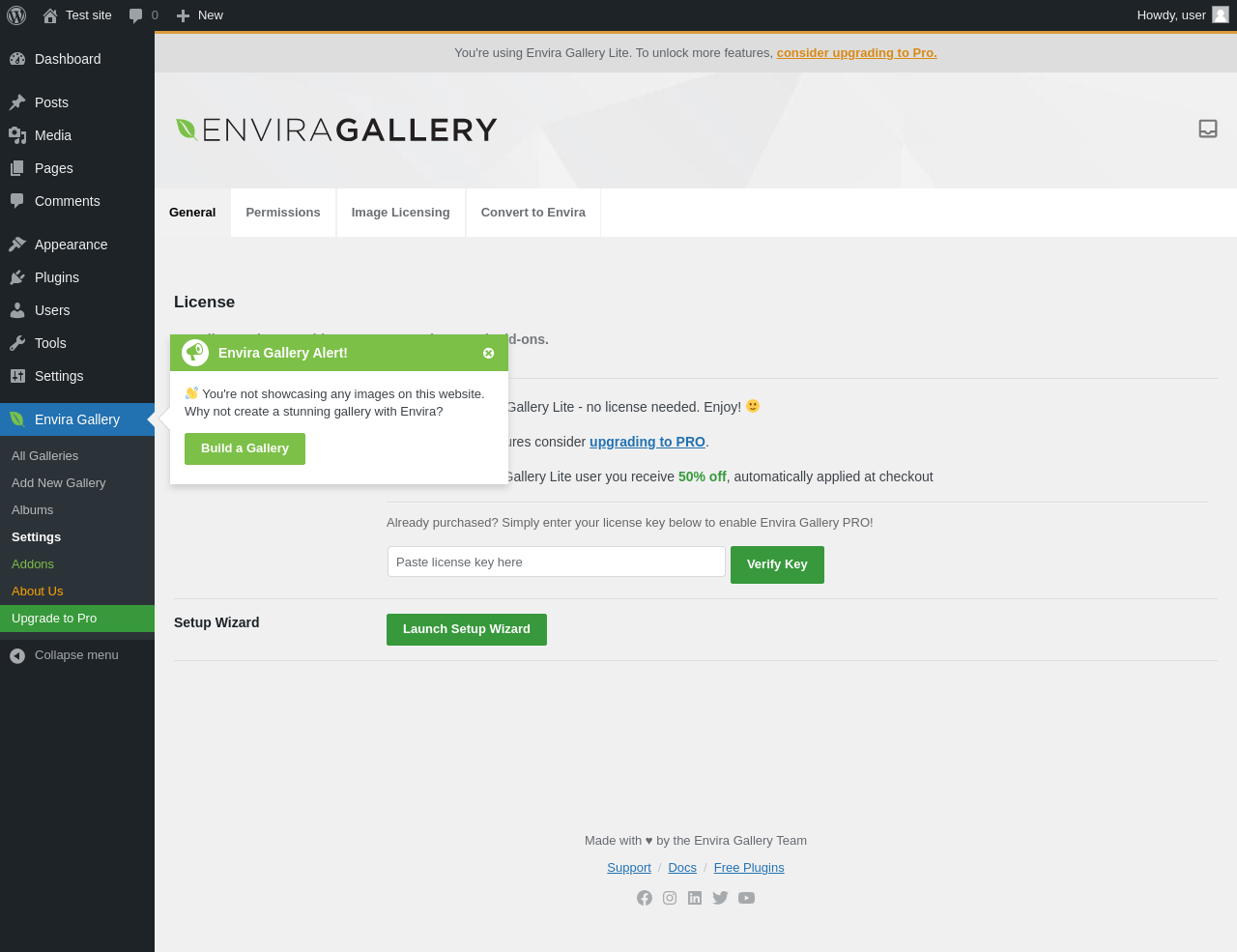The height and width of the screenshot is (952, 1237).
Task: Open the user avatar in admin bar
Action: coord(1221,14)
